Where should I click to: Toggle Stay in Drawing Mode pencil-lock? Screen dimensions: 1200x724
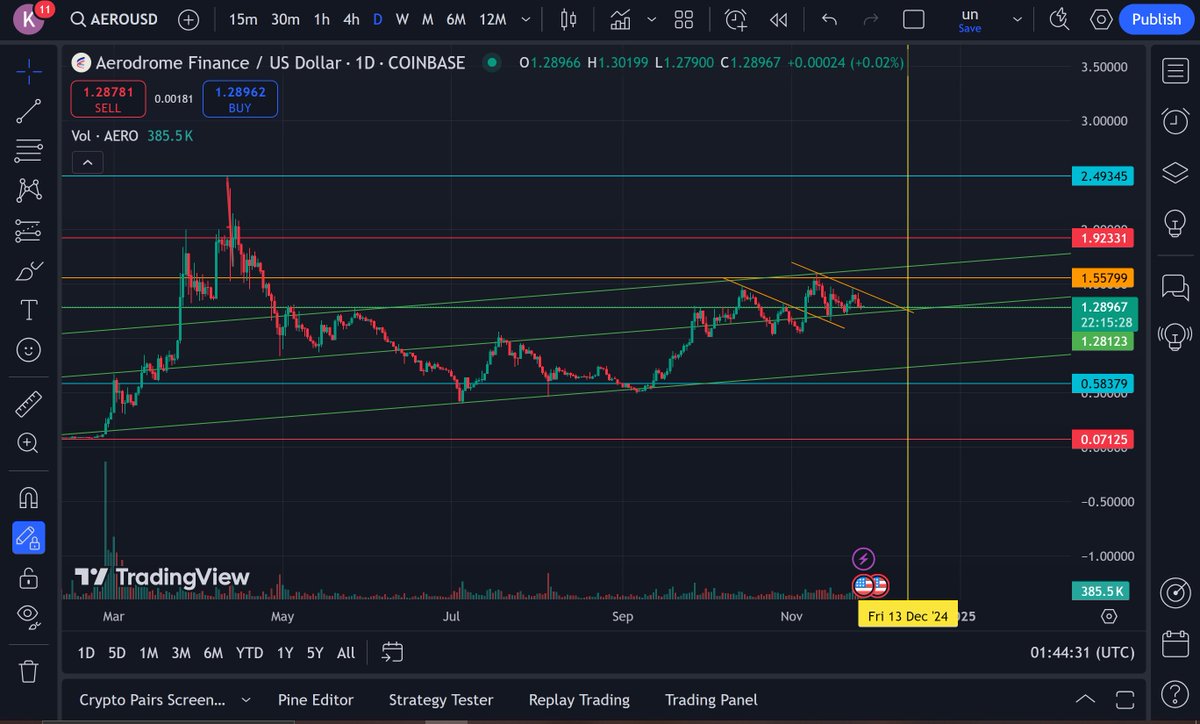pyautogui.click(x=28, y=538)
